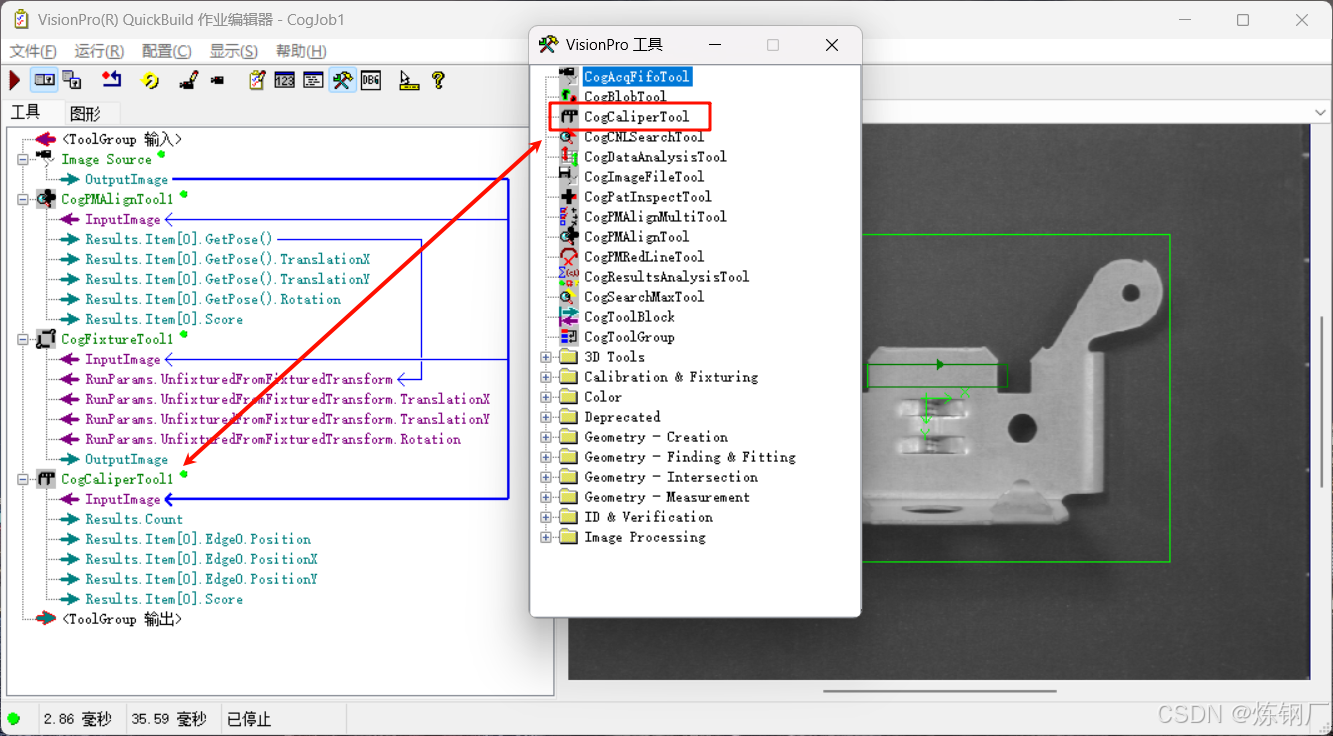Click the magnifier icon of CogSearchMaxTool

tap(568, 296)
